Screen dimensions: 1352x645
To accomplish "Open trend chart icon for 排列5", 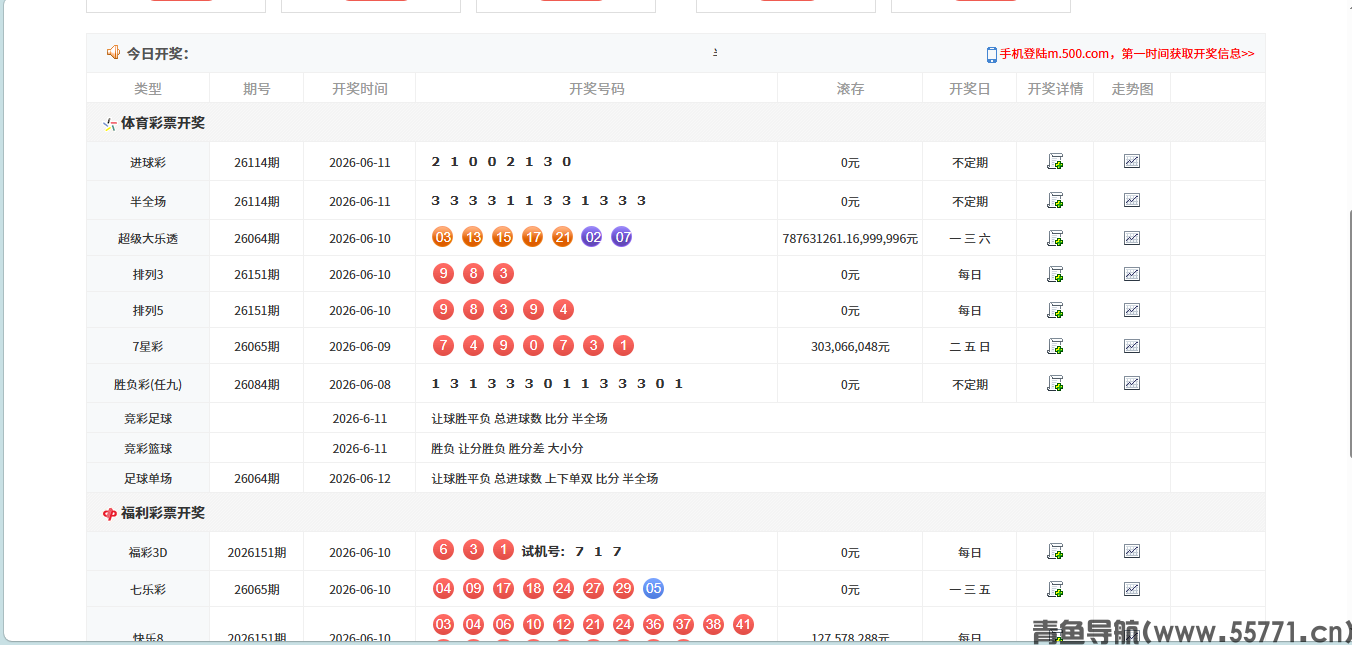I will pyautogui.click(x=1132, y=310).
